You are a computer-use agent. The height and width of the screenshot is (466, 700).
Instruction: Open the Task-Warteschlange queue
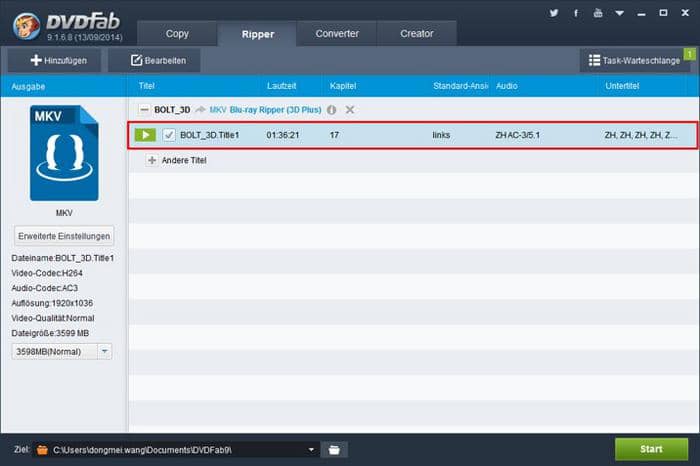point(634,60)
